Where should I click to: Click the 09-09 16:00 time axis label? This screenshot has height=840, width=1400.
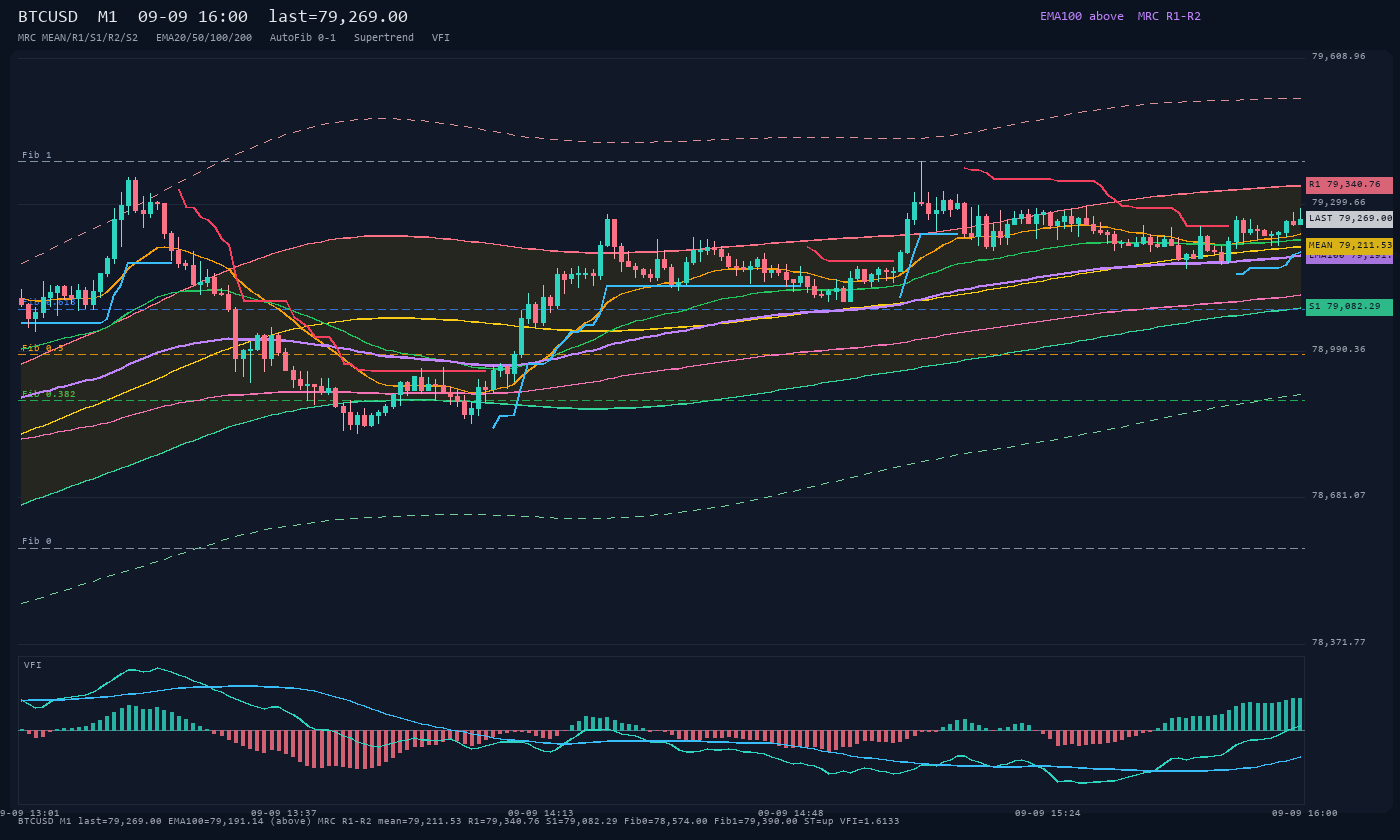pos(1305,814)
